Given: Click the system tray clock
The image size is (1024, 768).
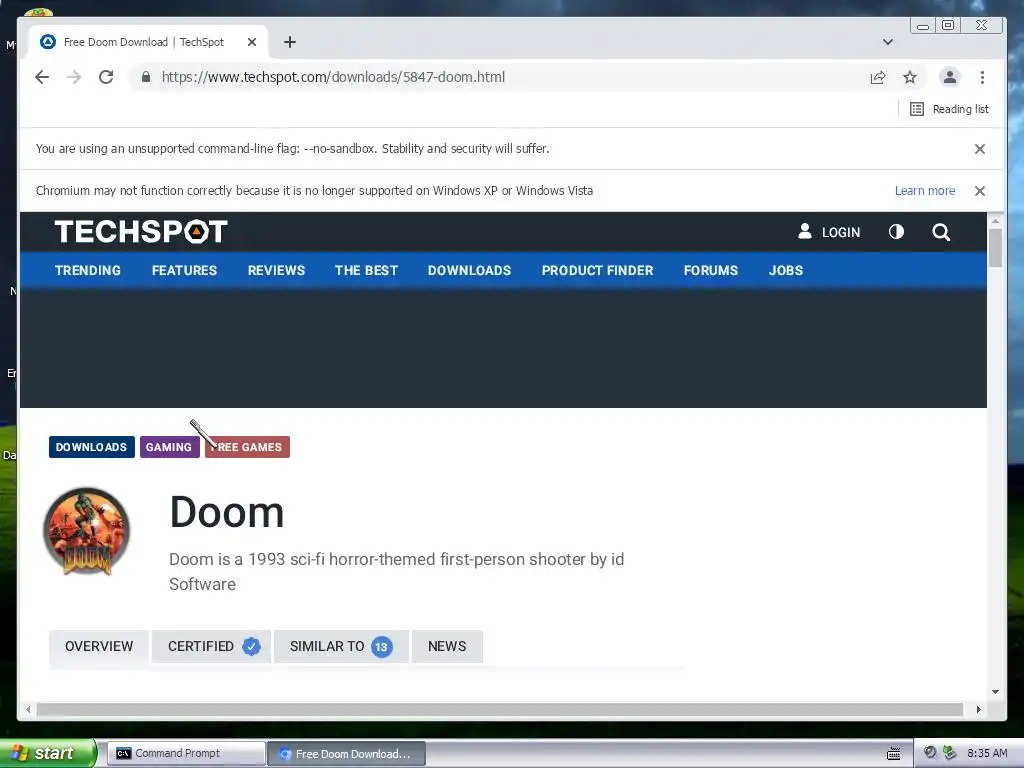Looking at the screenshot, I should [x=987, y=753].
